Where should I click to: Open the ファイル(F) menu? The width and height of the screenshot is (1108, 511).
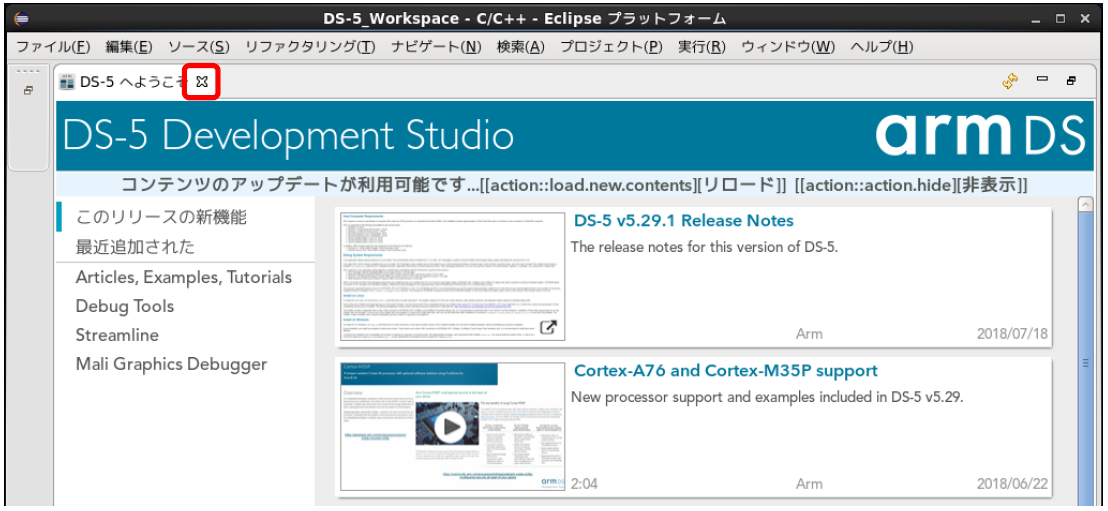(53, 47)
